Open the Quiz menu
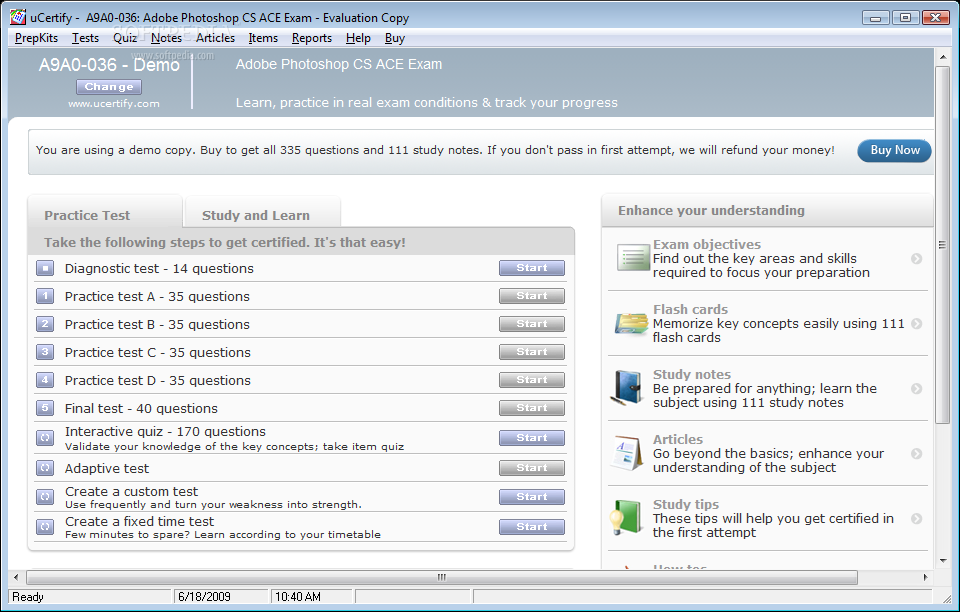960x612 pixels. pyautogui.click(x=125, y=38)
